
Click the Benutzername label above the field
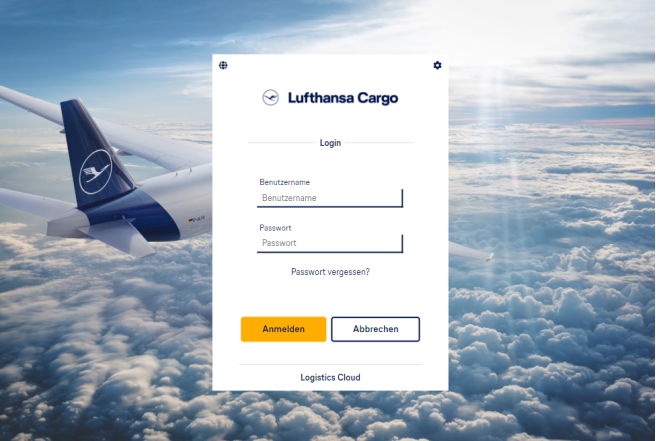coord(284,182)
